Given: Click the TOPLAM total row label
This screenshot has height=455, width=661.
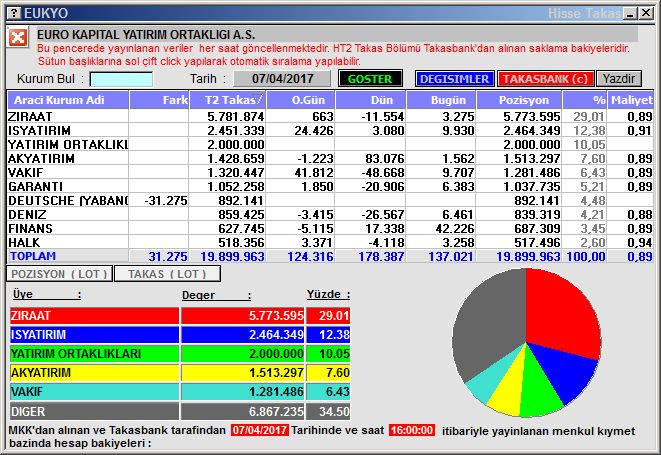Looking at the screenshot, I should [33, 256].
